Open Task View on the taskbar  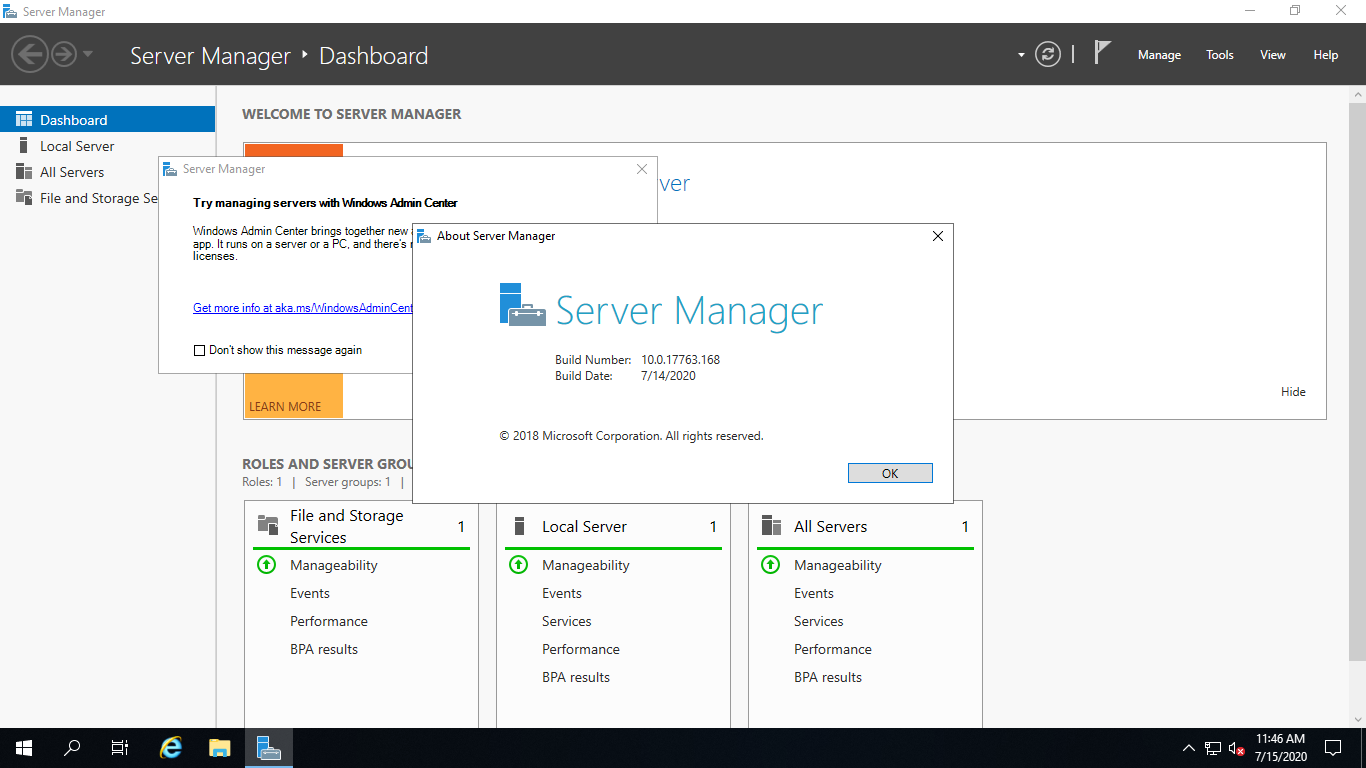[x=120, y=747]
